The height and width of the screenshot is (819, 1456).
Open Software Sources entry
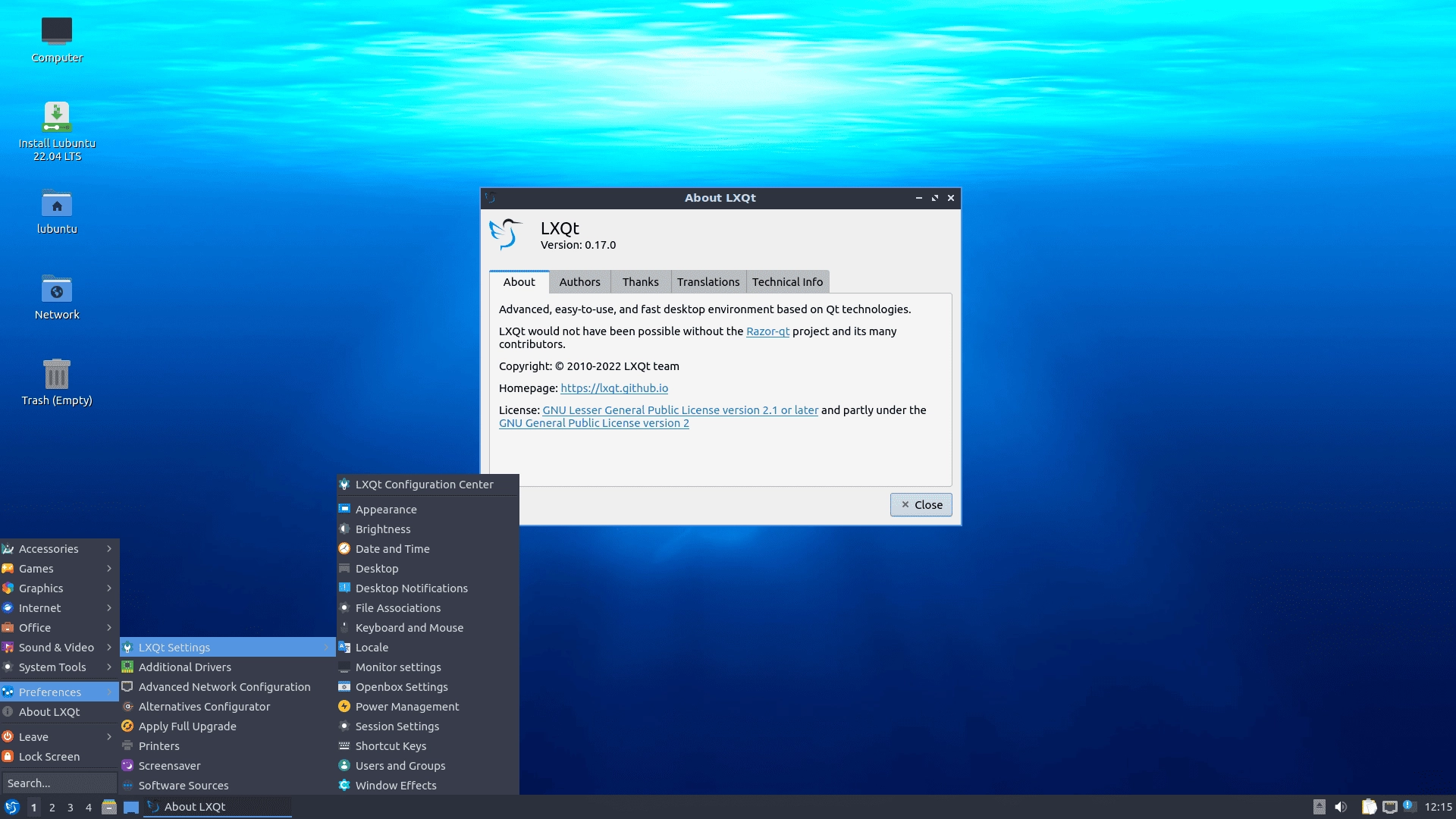coord(227,785)
